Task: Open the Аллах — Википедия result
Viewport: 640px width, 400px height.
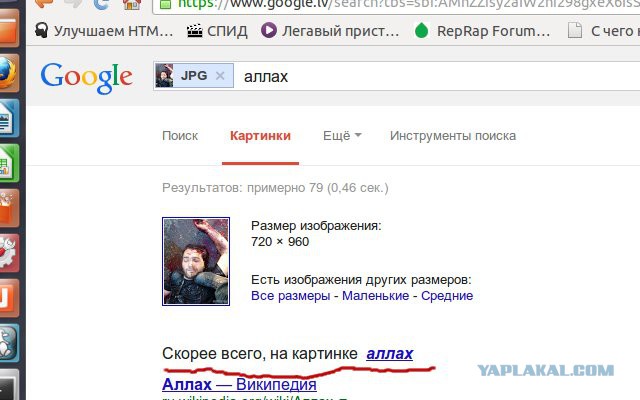Action: tap(239, 384)
